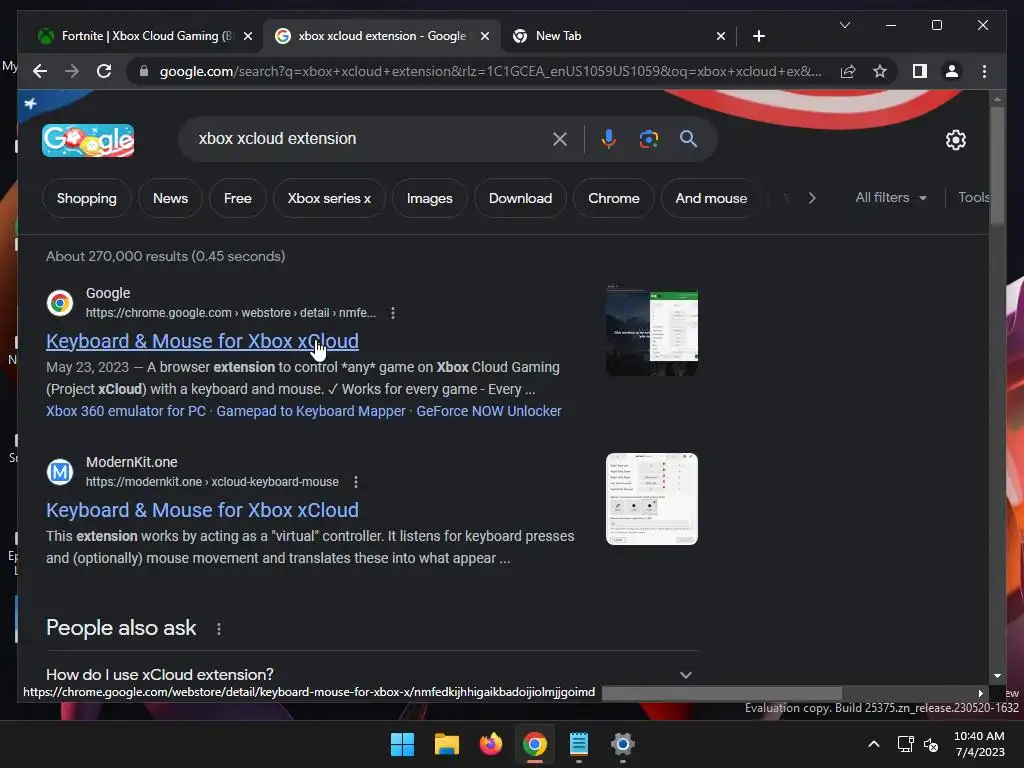This screenshot has height=768, width=1024.
Task: Click the scrollbar down arrow
Action: (997, 676)
